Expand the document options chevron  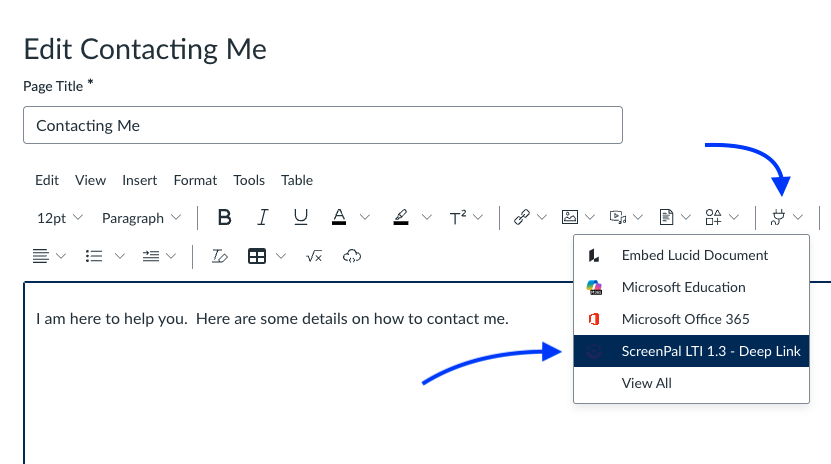tap(686, 217)
